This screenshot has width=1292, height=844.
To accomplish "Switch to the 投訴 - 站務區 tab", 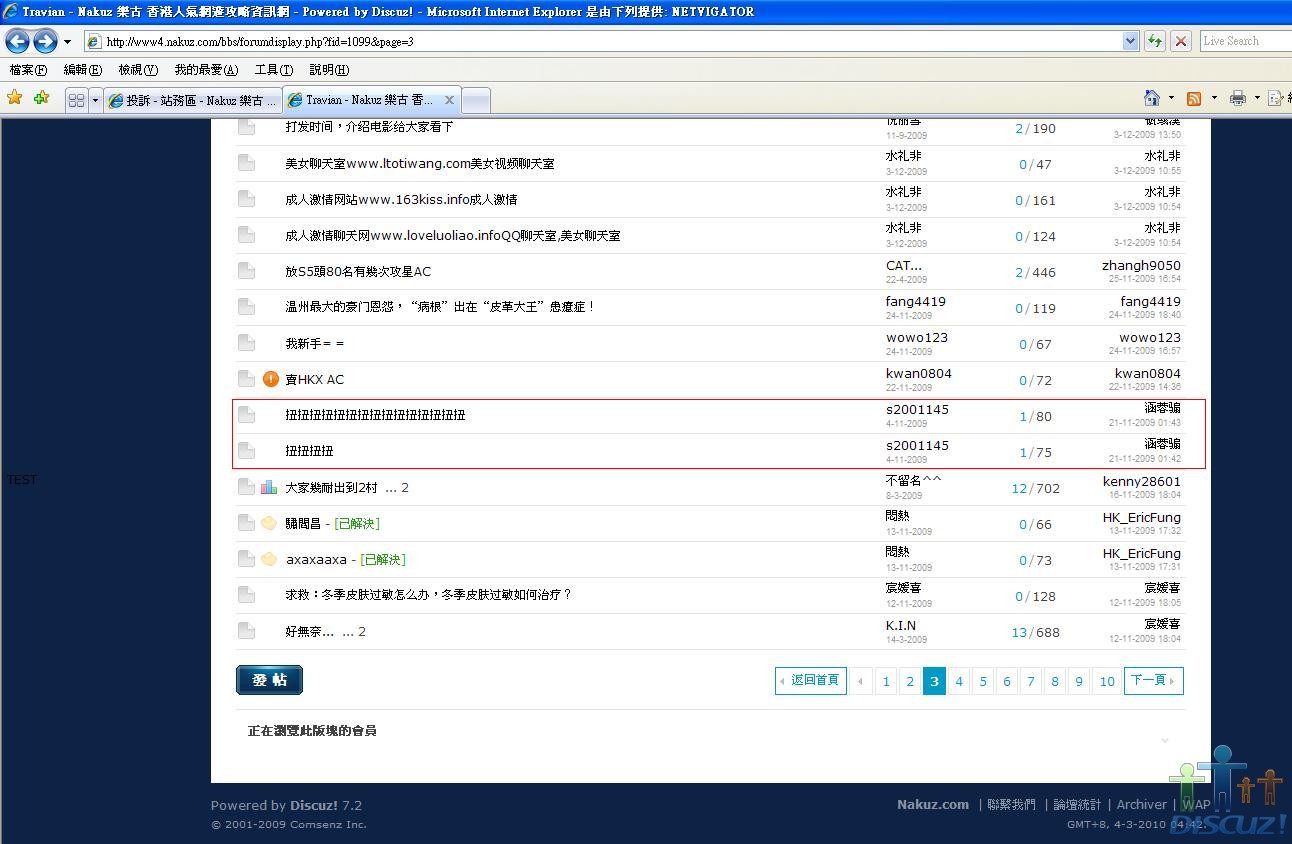I will [193, 100].
